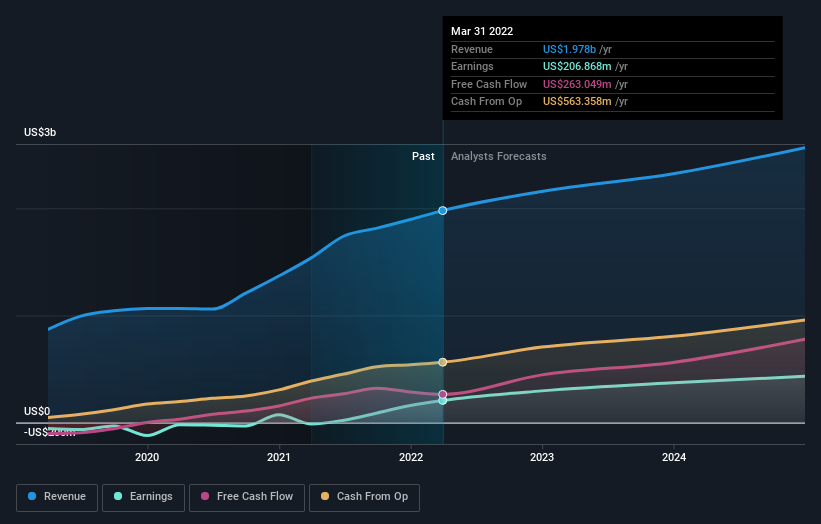The width and height of the screenshot is (821, 524).
Task: Click the 2024 x-axis label
Action: 674,458
